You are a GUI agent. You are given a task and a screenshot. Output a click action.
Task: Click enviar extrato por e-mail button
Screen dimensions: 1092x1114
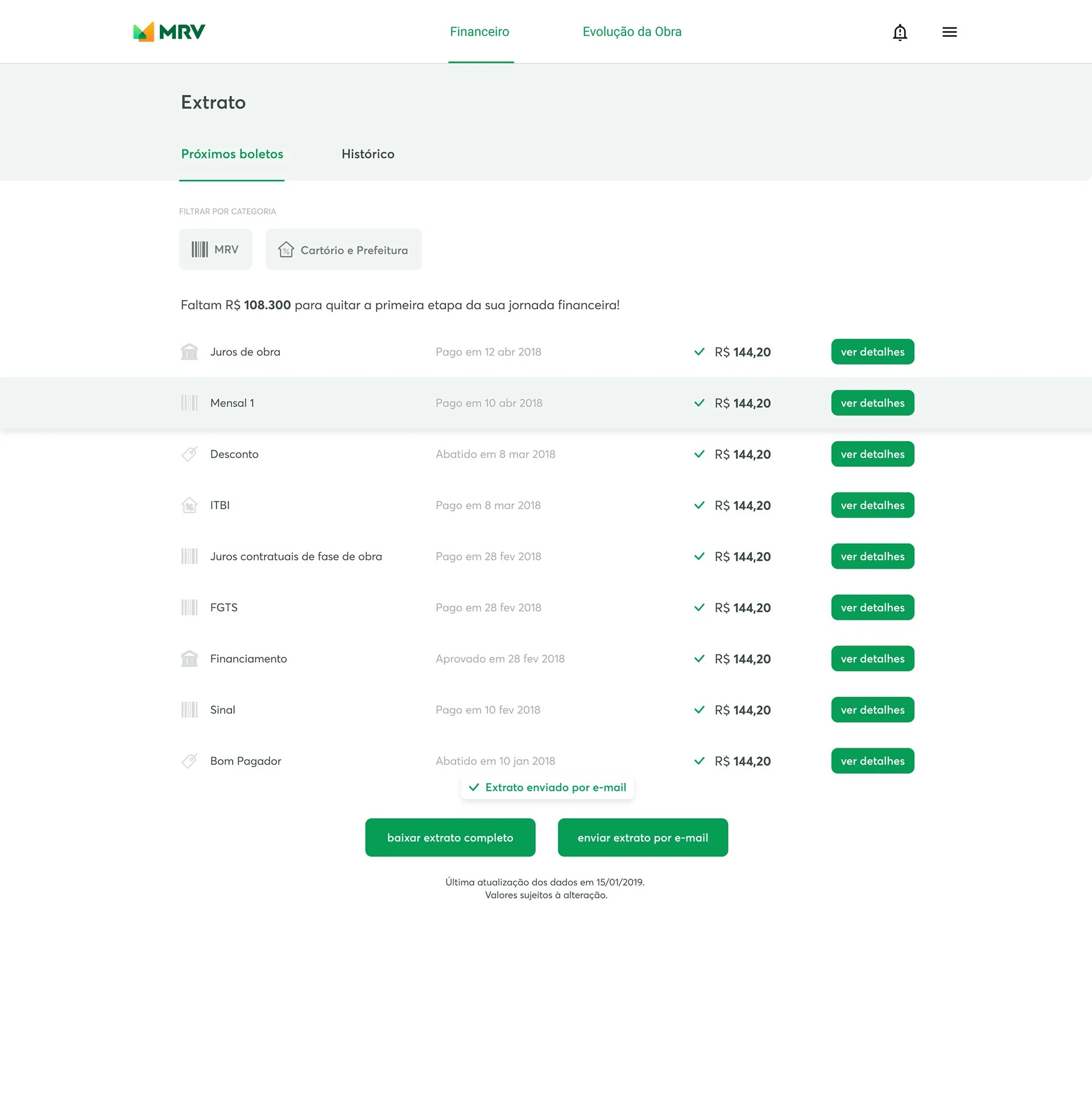point(642,837)
